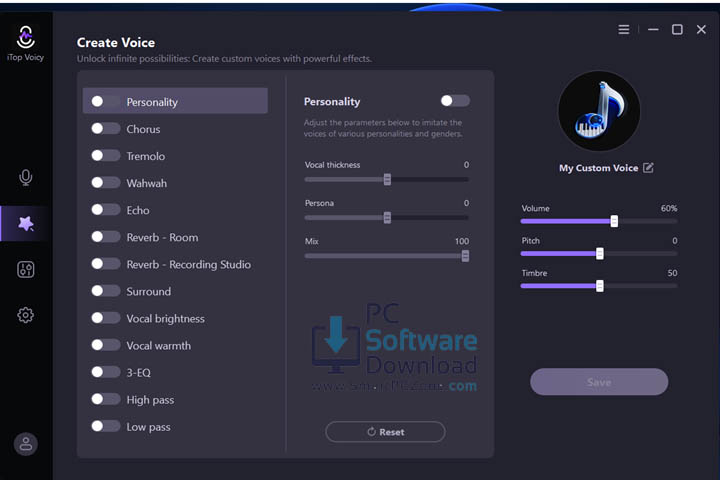
Task: Click the Mix slider handle
Action: tap(465, 256)
